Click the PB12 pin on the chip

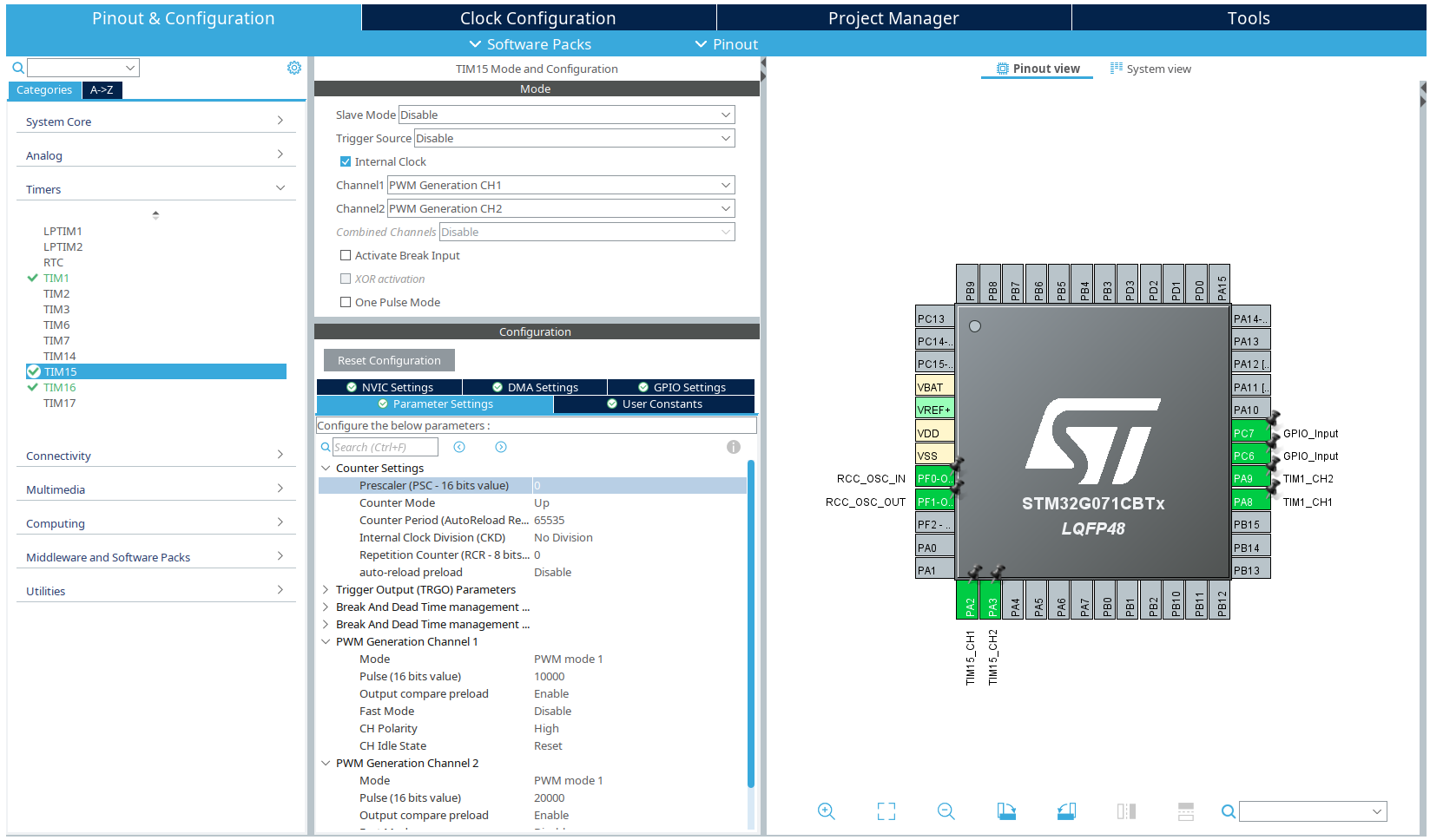(1220, 600)
